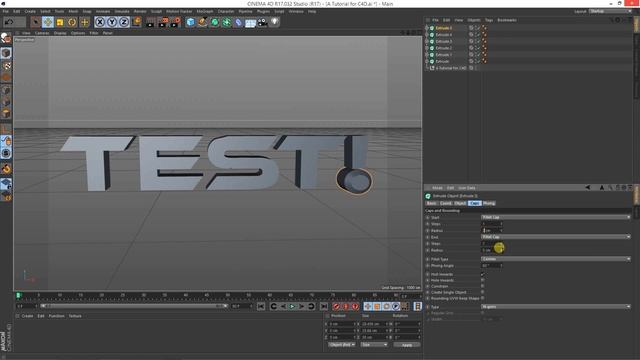Select Texture mode checkered icon in left sidebar
640x360 pixels.
[x=6, y=65]
